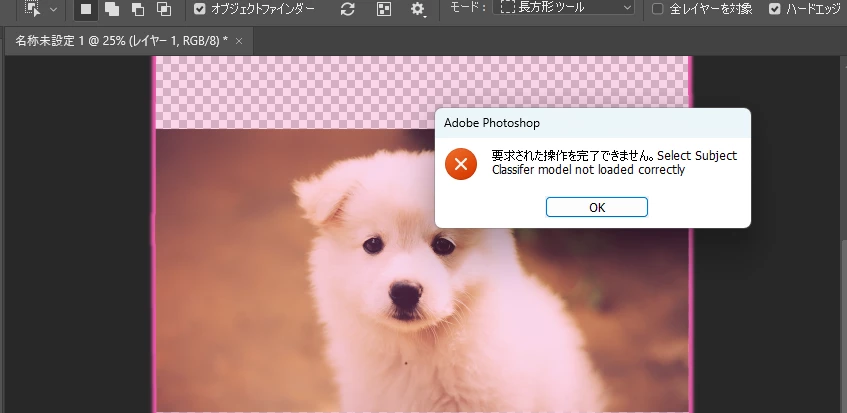Click the red error icon in dialog
Screen dimensions: 847x413
(461, 164)
